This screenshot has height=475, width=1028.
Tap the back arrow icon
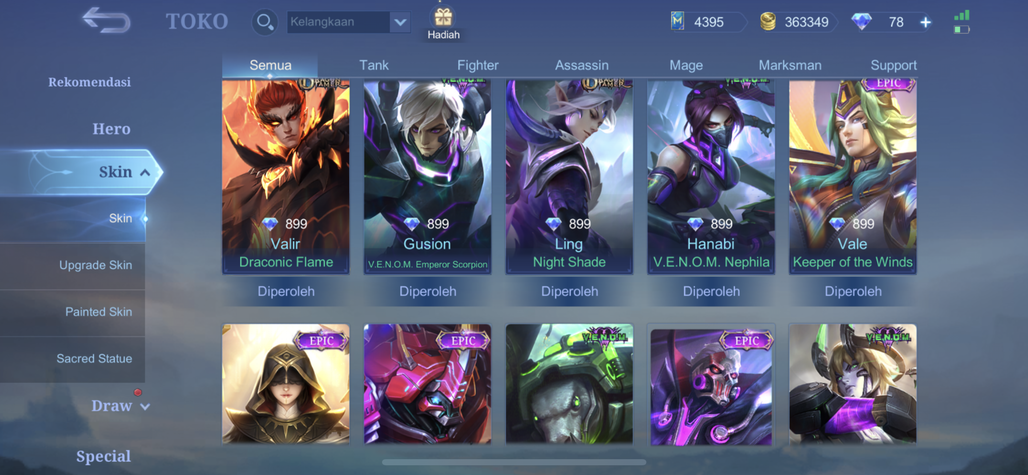pyautogui.click(x=106, y=20)
